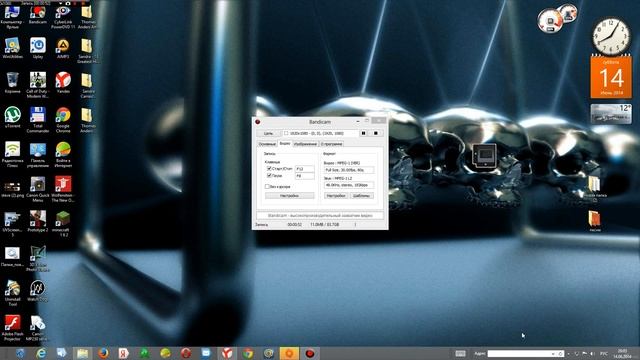This screenshot has width=640, height=360.
Task: Open the WinUtilities desktop icon
Action: (x=12, y=48)
